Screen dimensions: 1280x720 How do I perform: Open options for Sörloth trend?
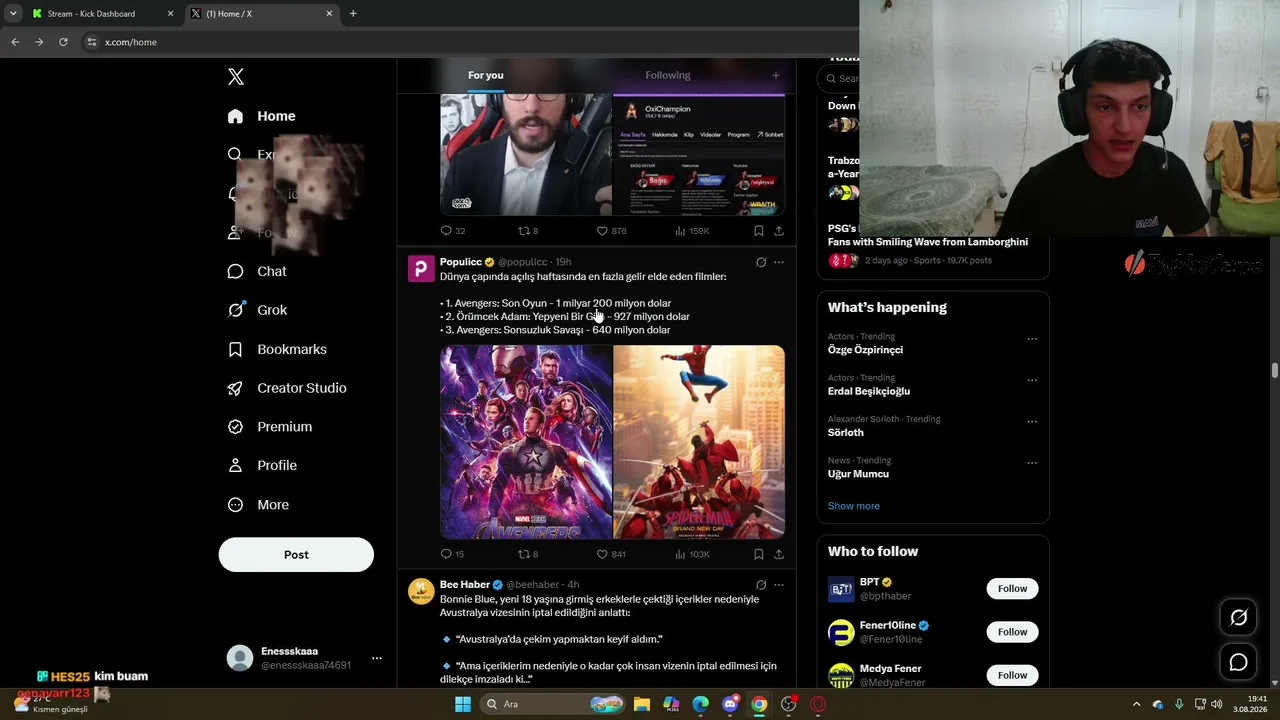pos(1032,421)
